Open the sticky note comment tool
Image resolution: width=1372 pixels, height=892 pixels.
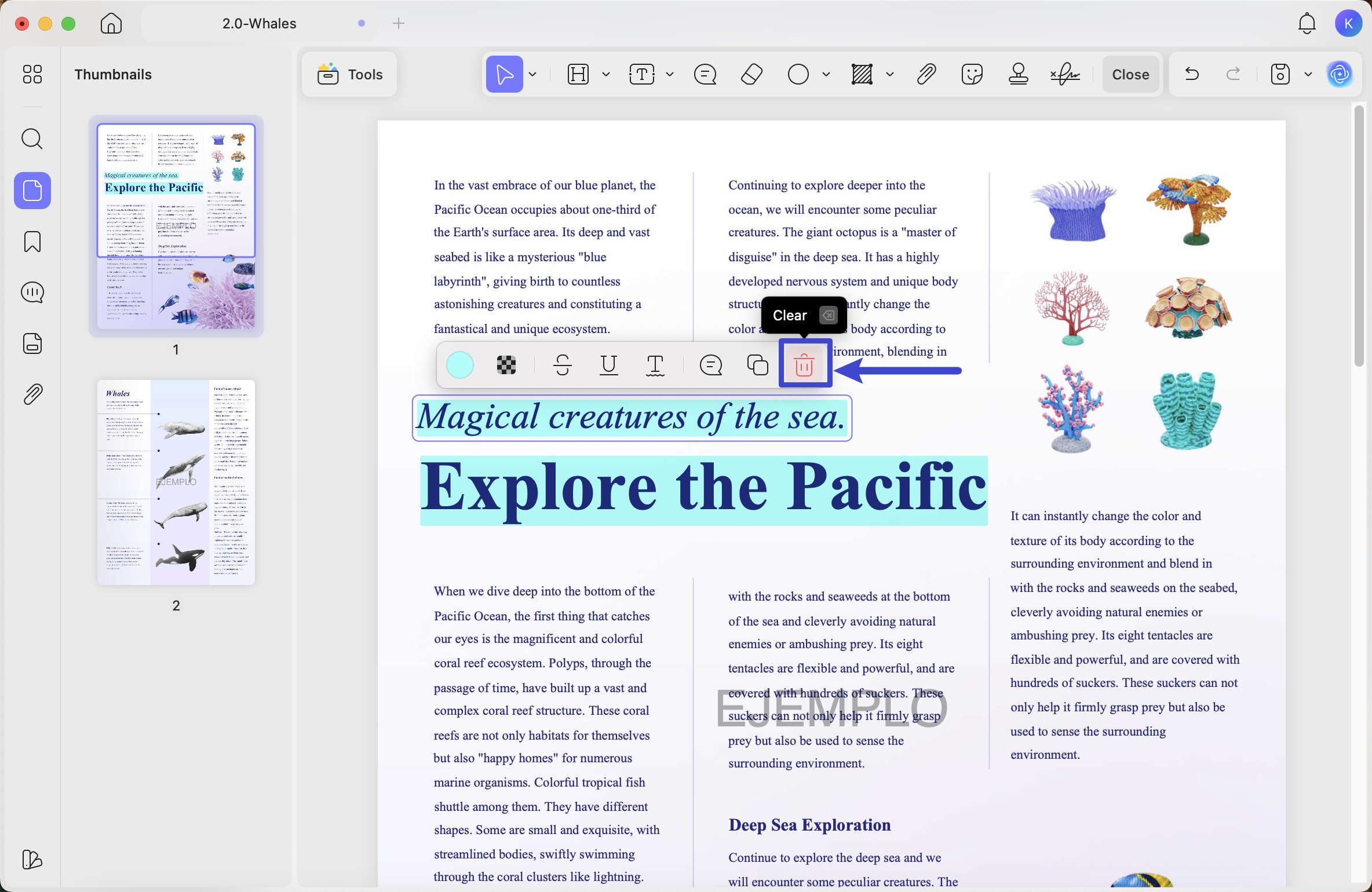pos(706,74)
